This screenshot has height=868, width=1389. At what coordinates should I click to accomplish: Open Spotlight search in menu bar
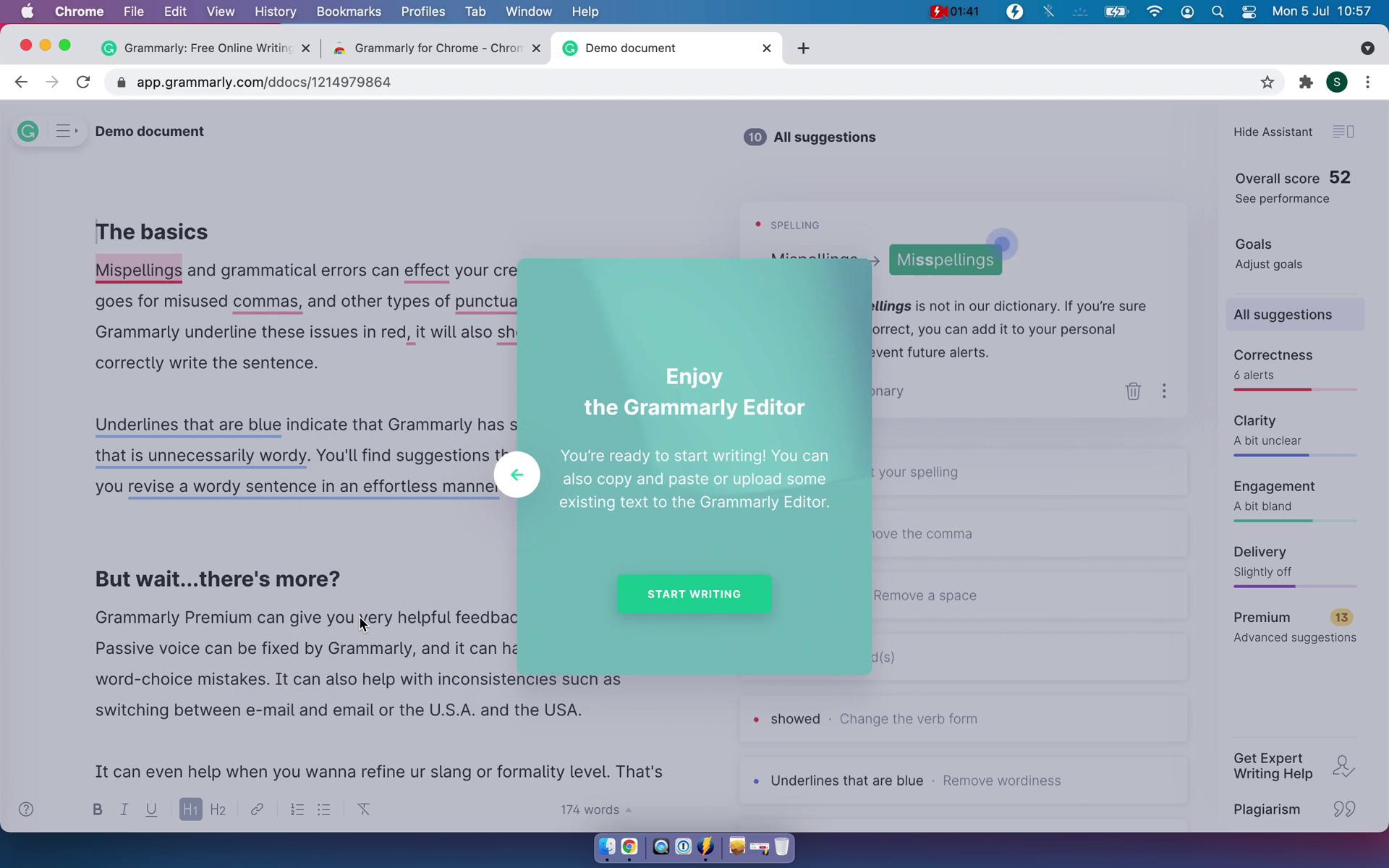coord(1218,12)
